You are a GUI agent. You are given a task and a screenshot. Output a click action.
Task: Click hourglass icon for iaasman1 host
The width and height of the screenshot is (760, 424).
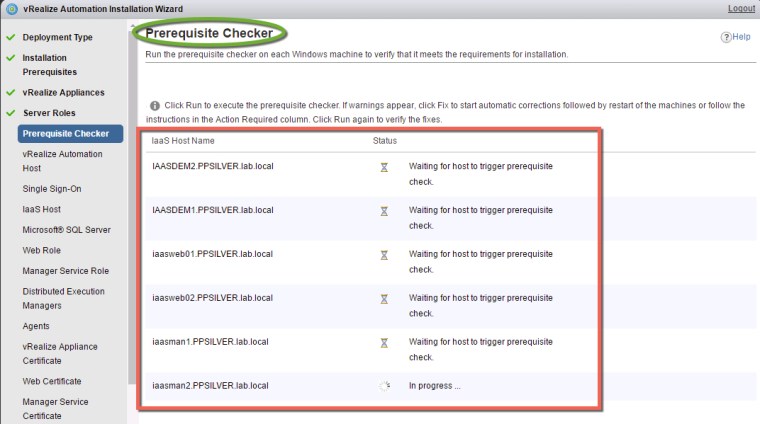pos(384,343)
